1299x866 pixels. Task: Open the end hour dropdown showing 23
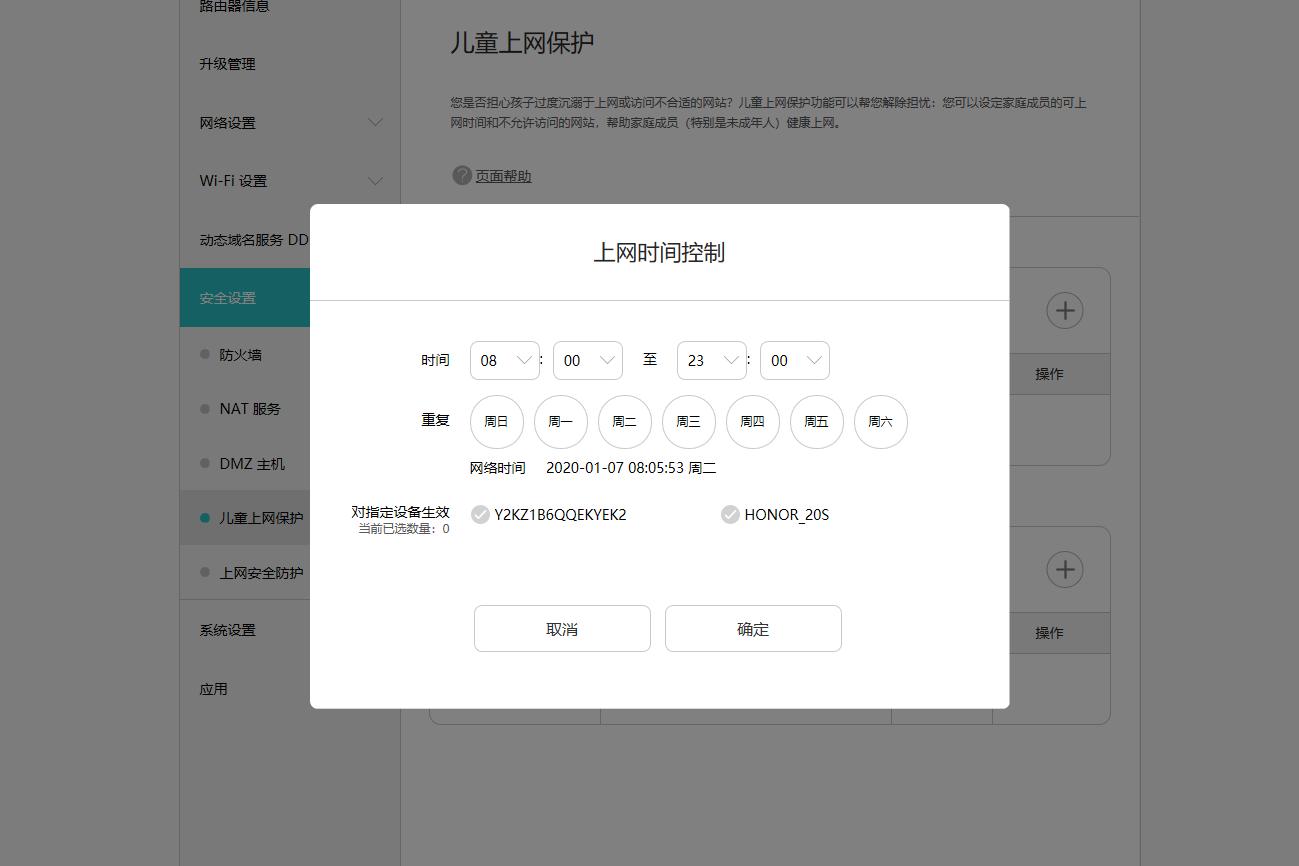(x=711, y=360)
